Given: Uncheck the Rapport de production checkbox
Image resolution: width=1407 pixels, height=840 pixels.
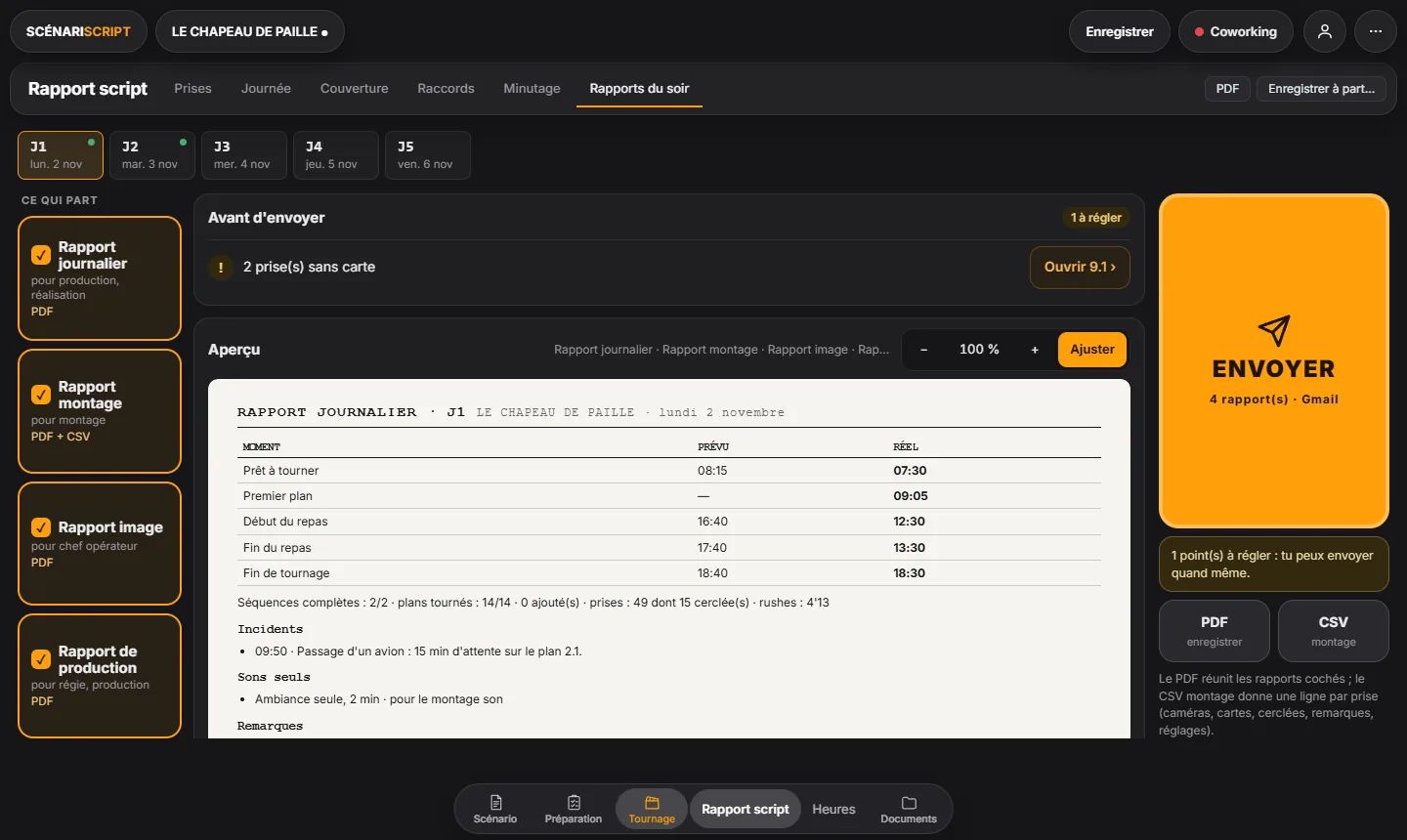Looking at the screenshot, I should 41,659.
